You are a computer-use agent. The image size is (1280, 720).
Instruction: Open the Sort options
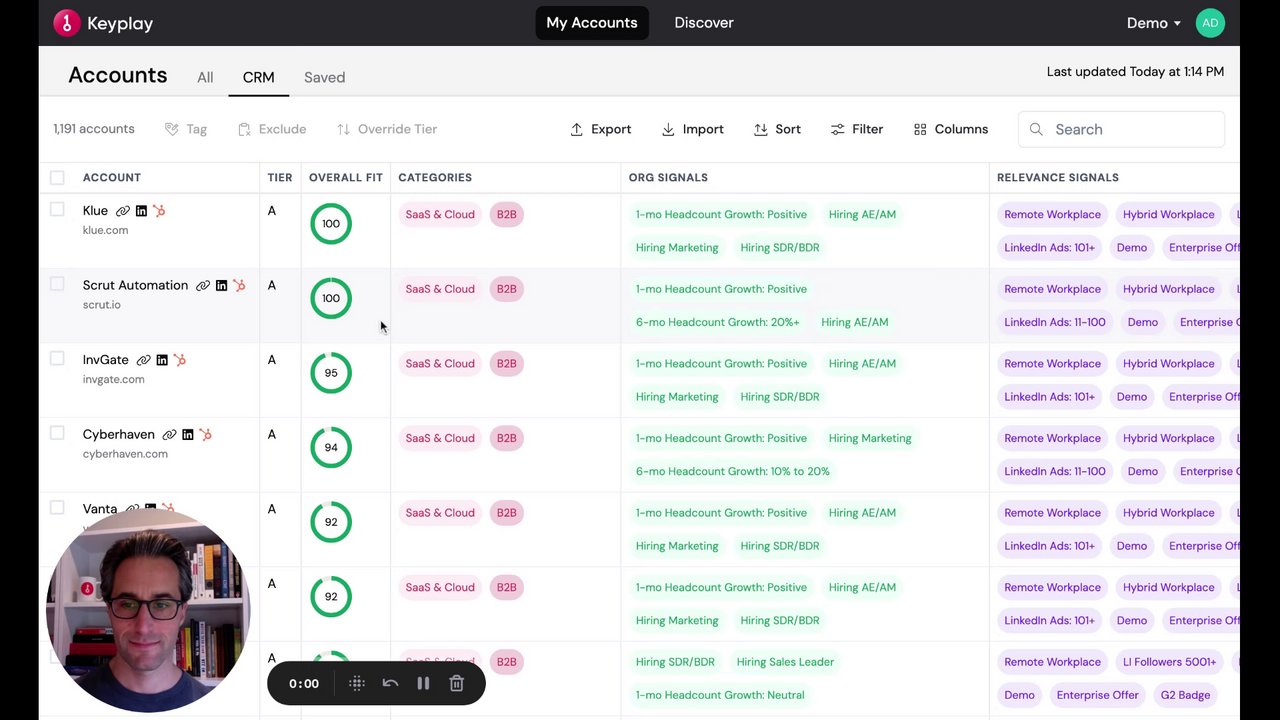click(x=777, y=129)
